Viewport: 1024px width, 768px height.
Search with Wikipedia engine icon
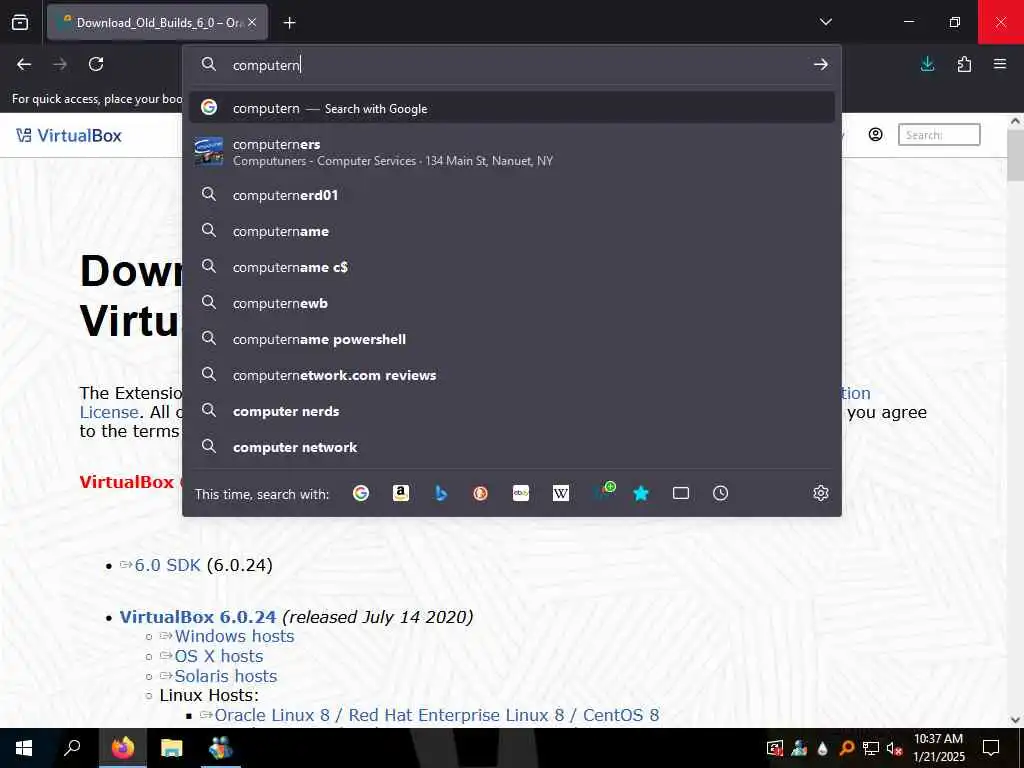point(560,493)
